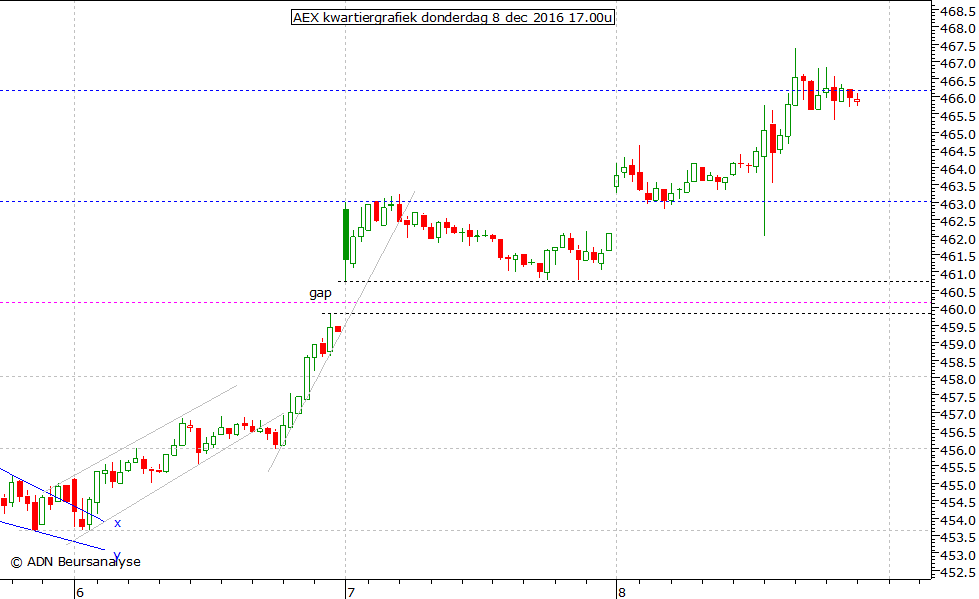This screenshot has height=599, width=979.
Task: Click price label 454.5 on axis
Action: coord(958,503)
